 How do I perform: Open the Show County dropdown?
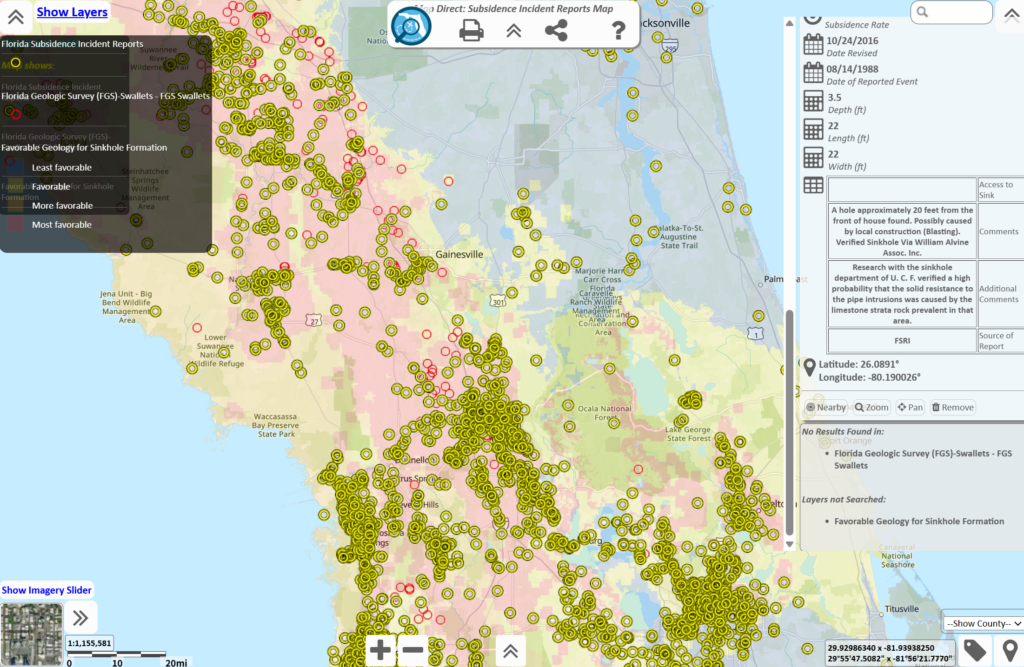point(983,623)
